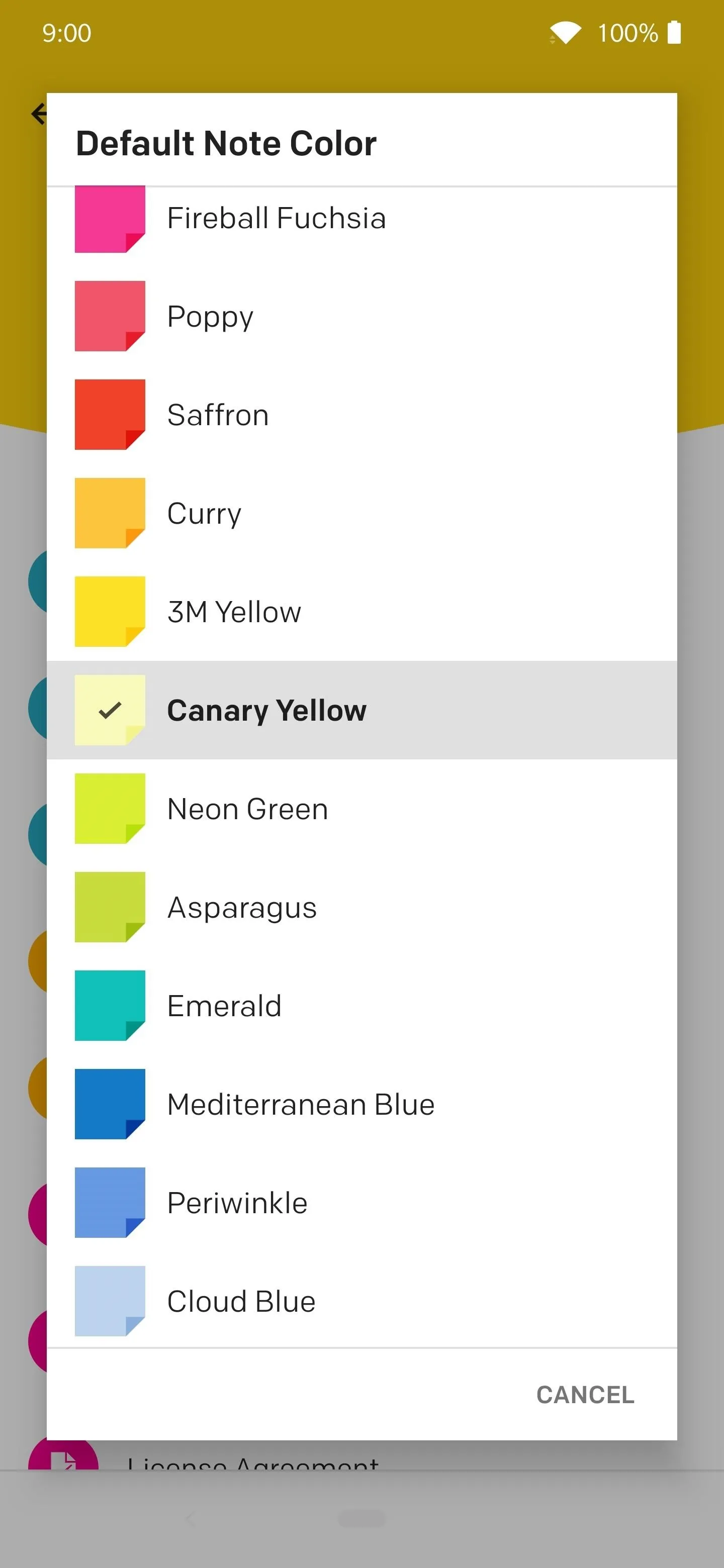Select the 3M Yellow note icon
The image size is (724, 1568).
coord(110,612)
